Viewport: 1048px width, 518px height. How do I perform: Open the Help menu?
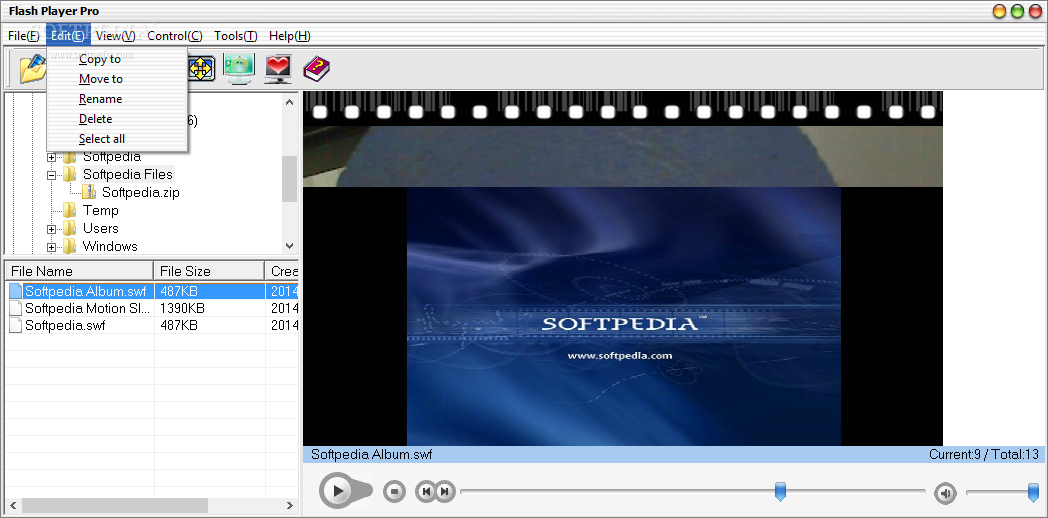[289, 36]
